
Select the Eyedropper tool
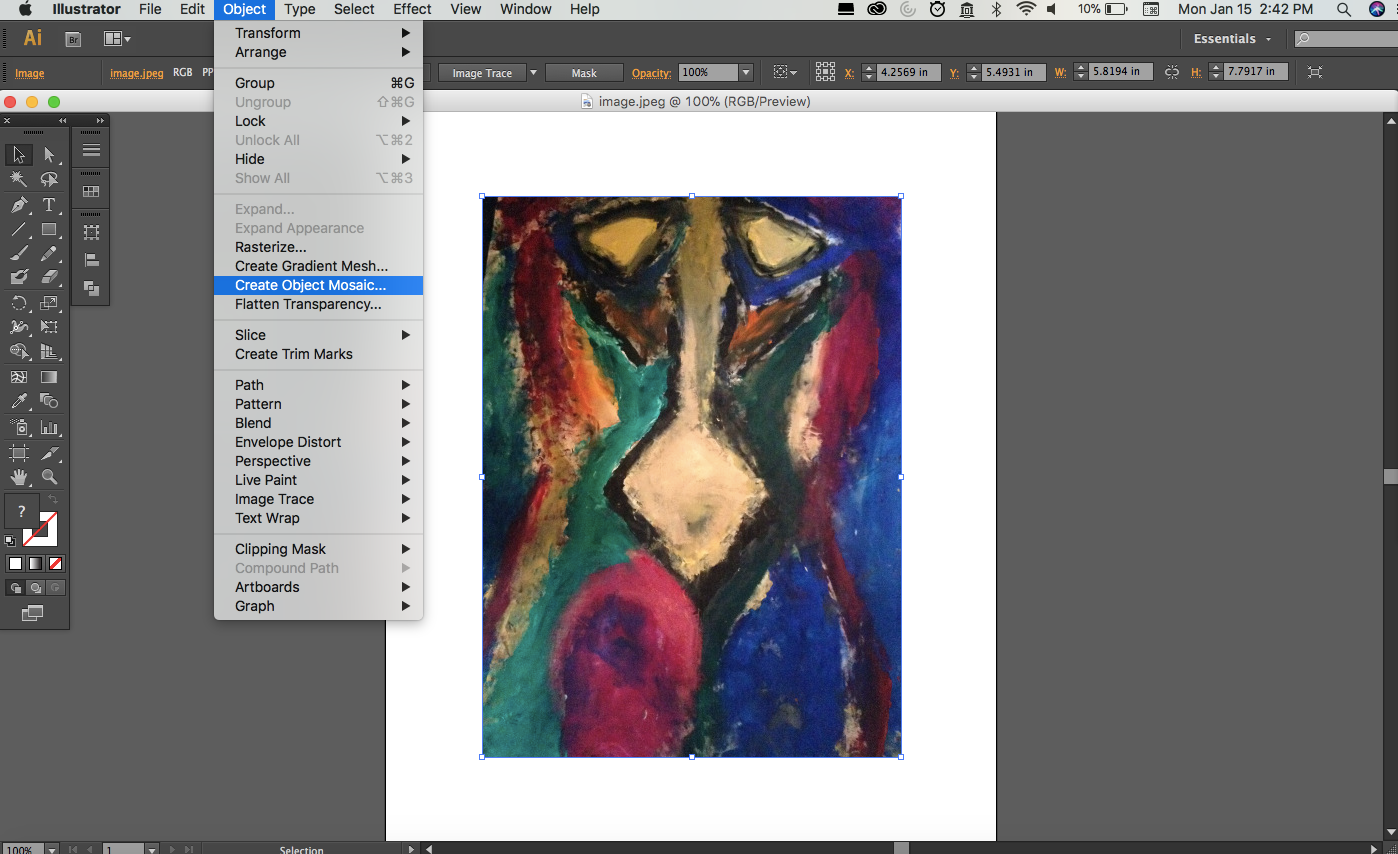(x=18, y=402)
